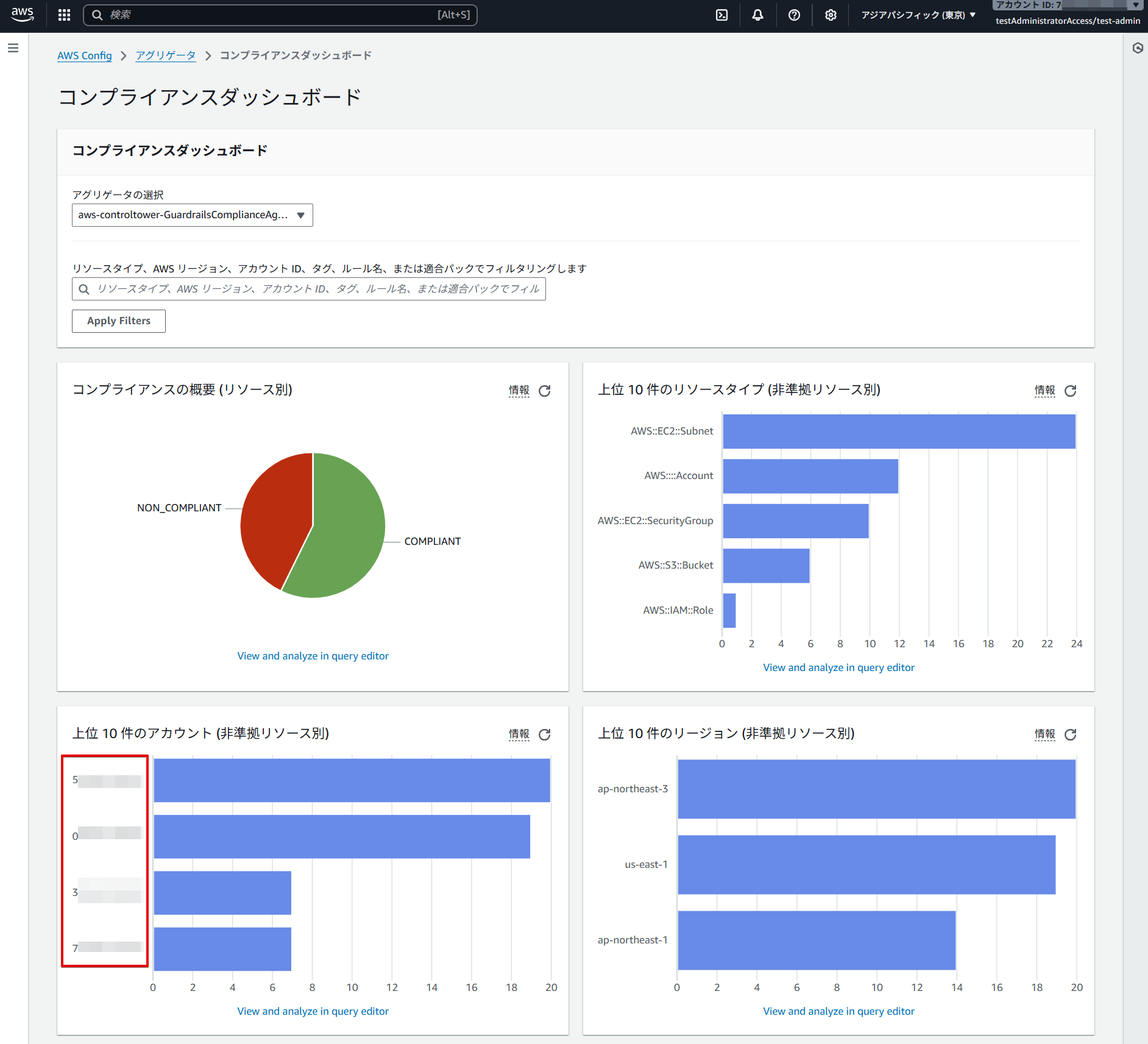Refresh the compliance summary pie chart

pos(545,391)
